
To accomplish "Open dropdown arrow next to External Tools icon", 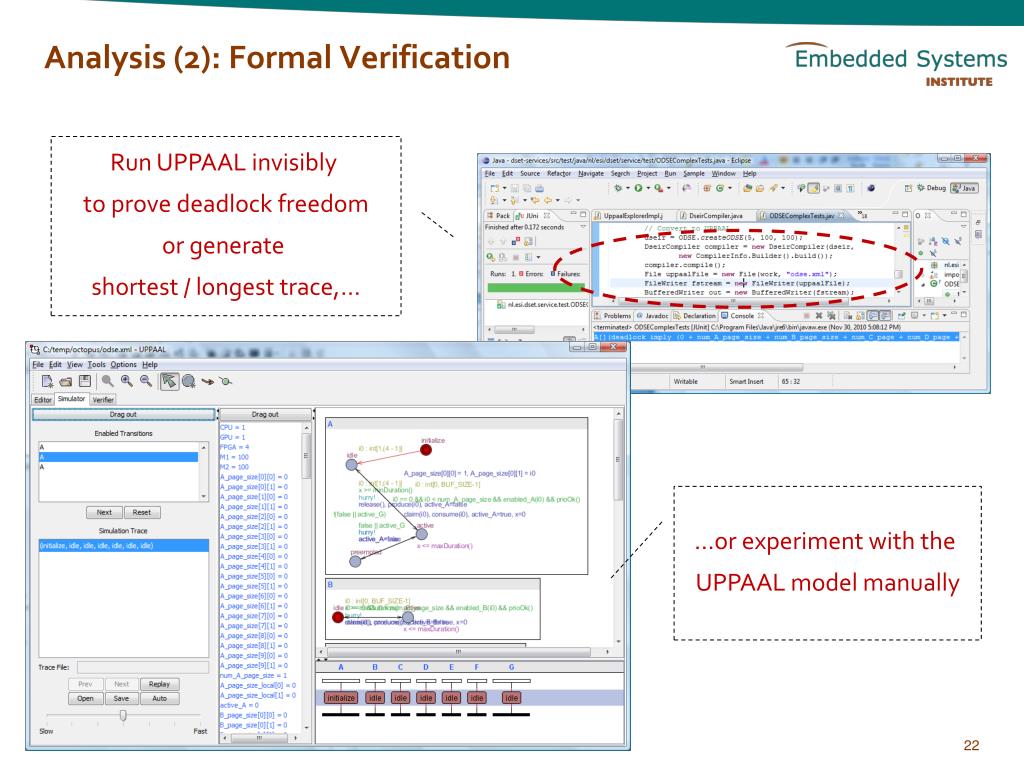I will tap(669, 188).
